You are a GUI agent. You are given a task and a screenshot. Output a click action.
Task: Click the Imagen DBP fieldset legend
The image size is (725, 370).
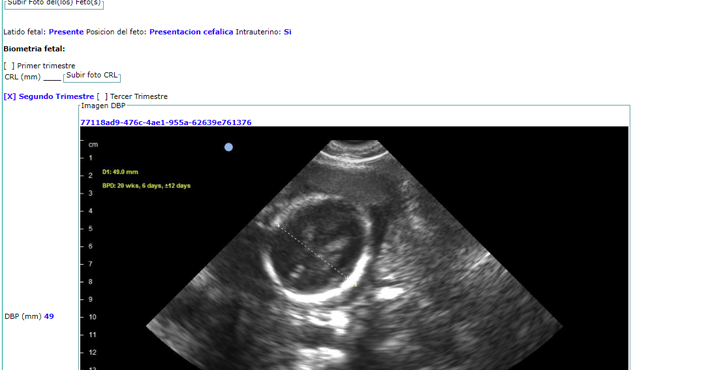(103, 105)
